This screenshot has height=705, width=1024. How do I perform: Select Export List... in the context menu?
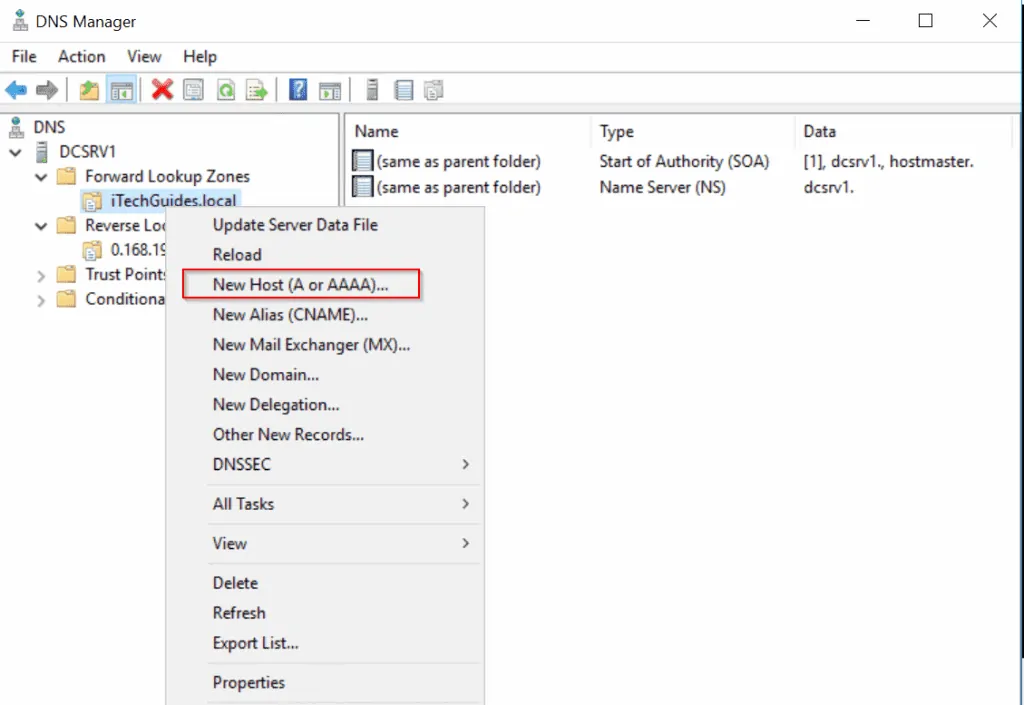(255, 643)
